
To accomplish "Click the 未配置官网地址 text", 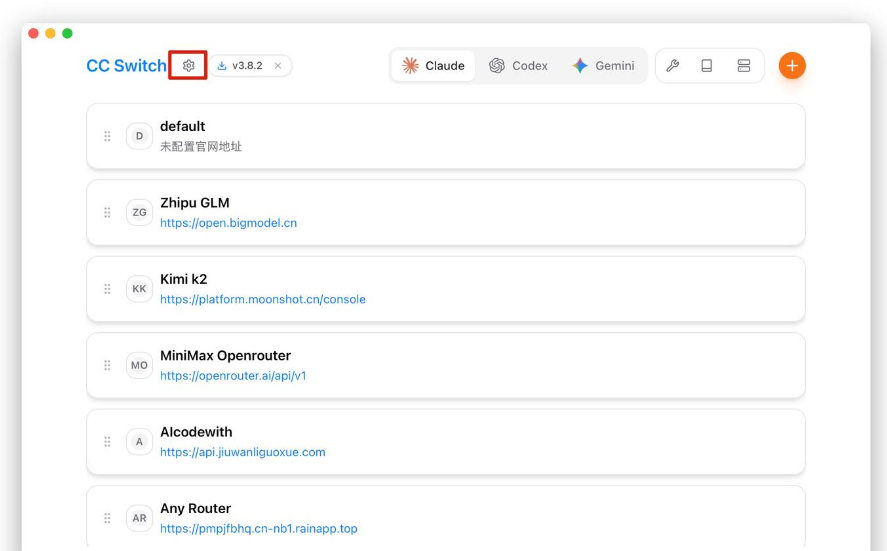I will [x=201, y=147].
